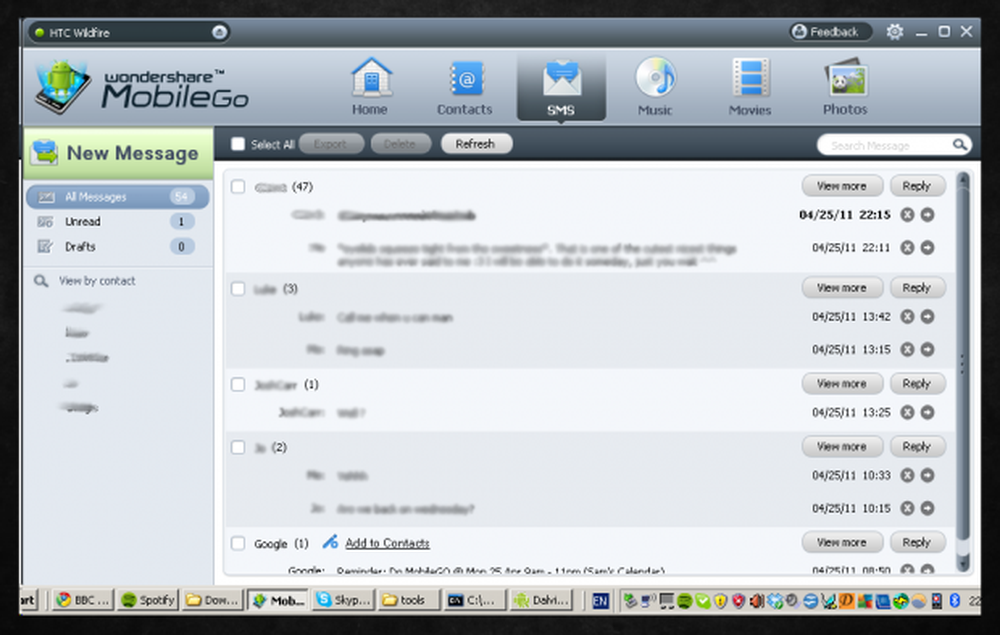Forward message dated 04/25/11 10:15

coord(928,508)
